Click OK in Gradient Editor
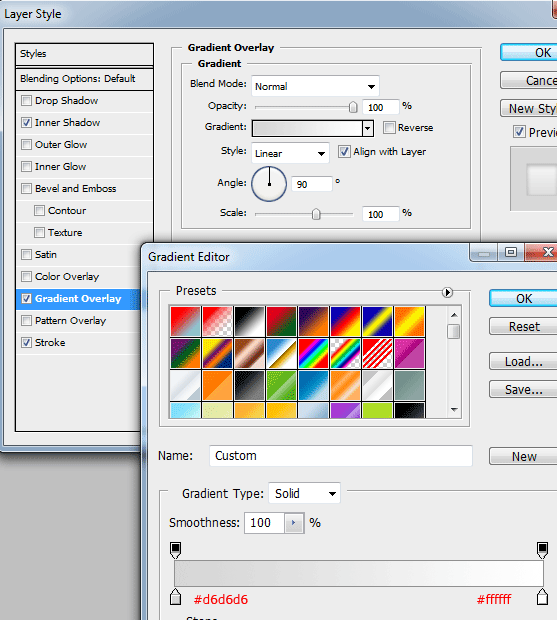 (x=523, y=299)
